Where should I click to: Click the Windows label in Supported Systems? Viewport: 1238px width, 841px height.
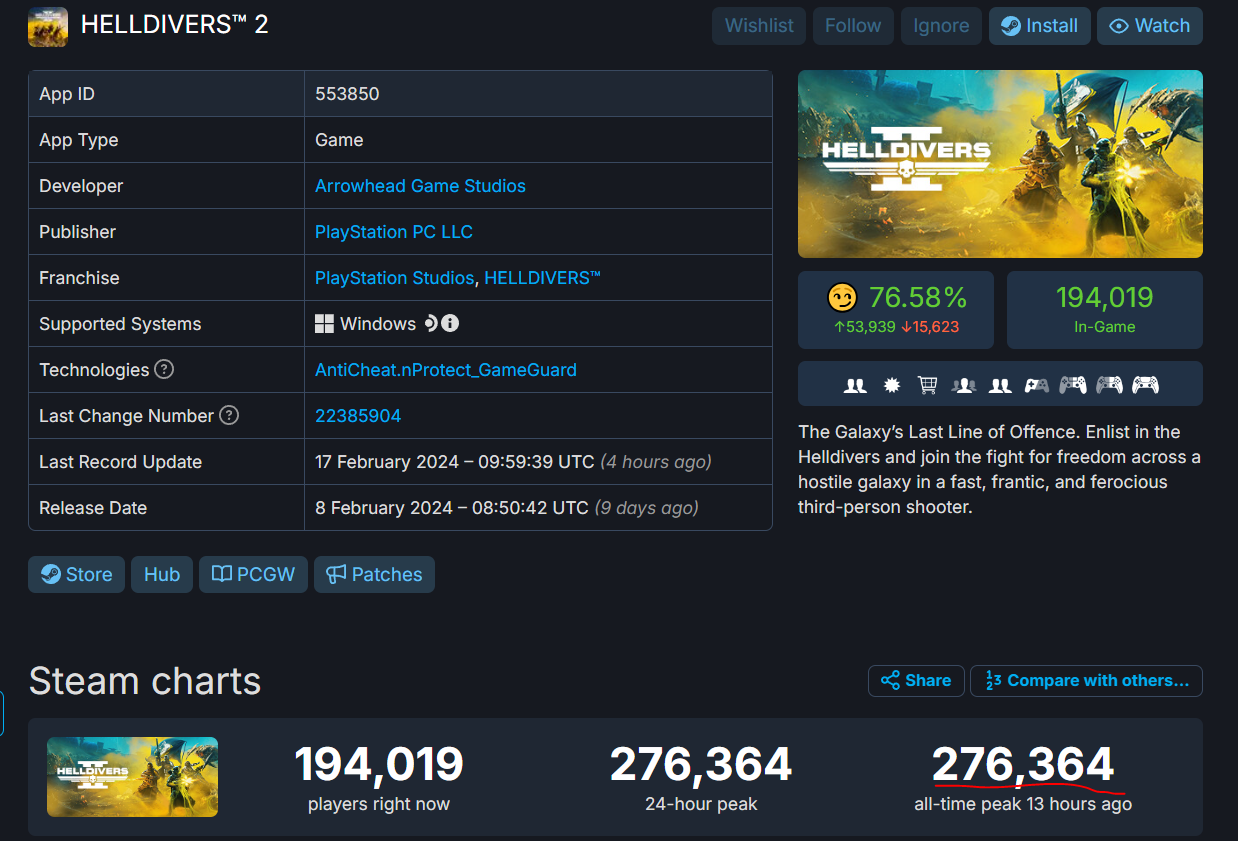click(x=378, y=324)
